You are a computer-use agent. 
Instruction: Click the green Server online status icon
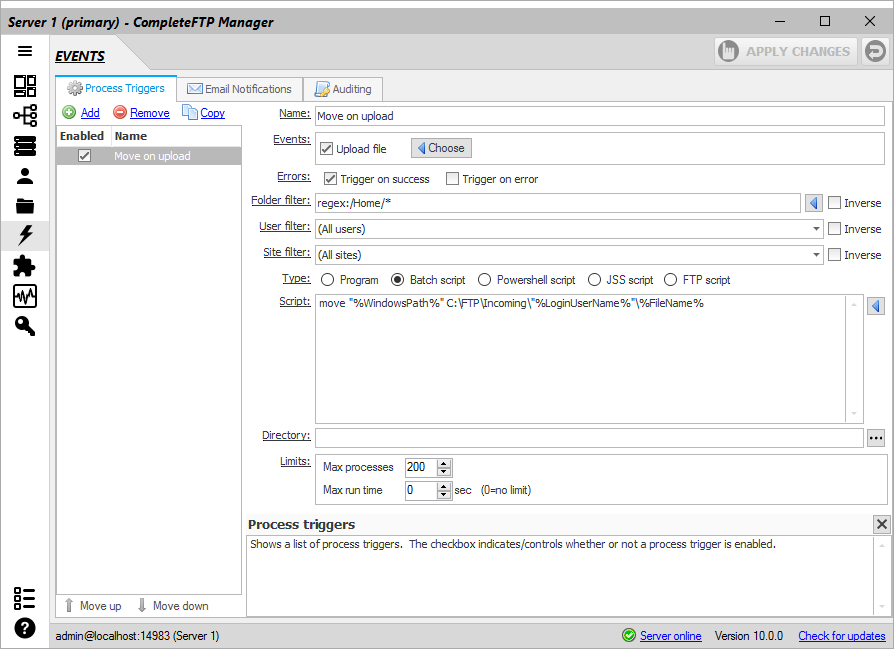629,635
